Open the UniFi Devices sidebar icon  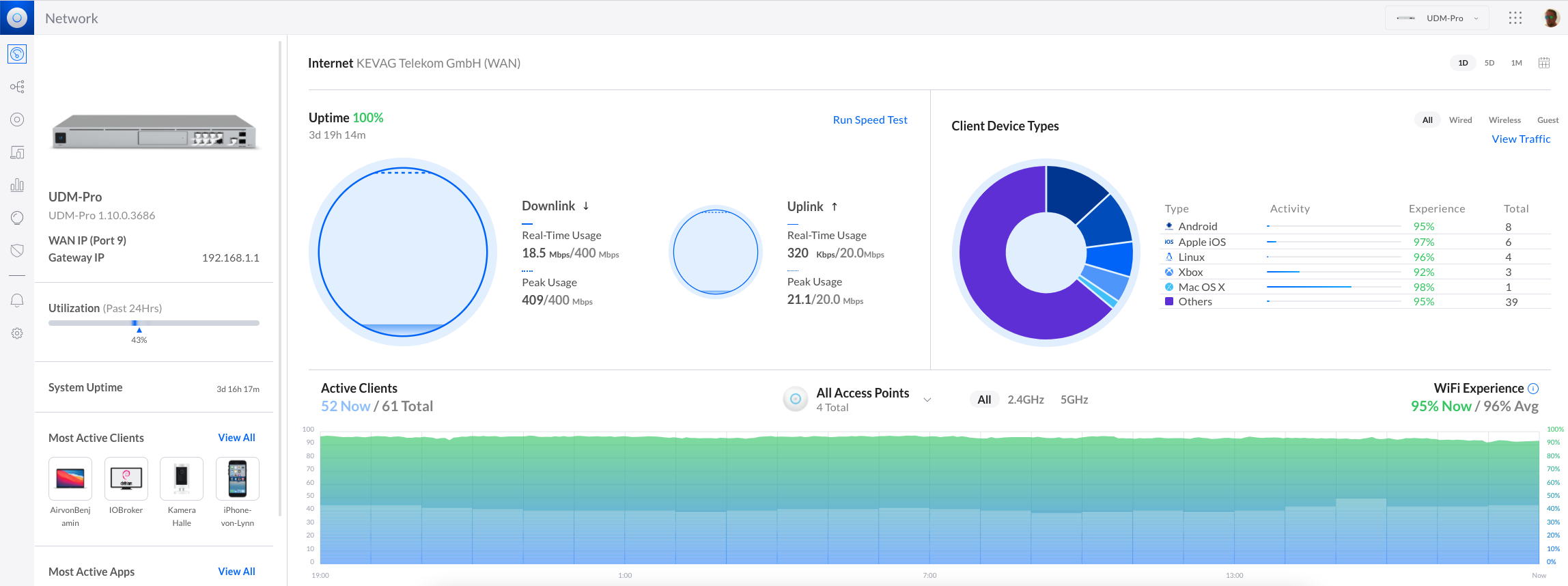[17, 120]
